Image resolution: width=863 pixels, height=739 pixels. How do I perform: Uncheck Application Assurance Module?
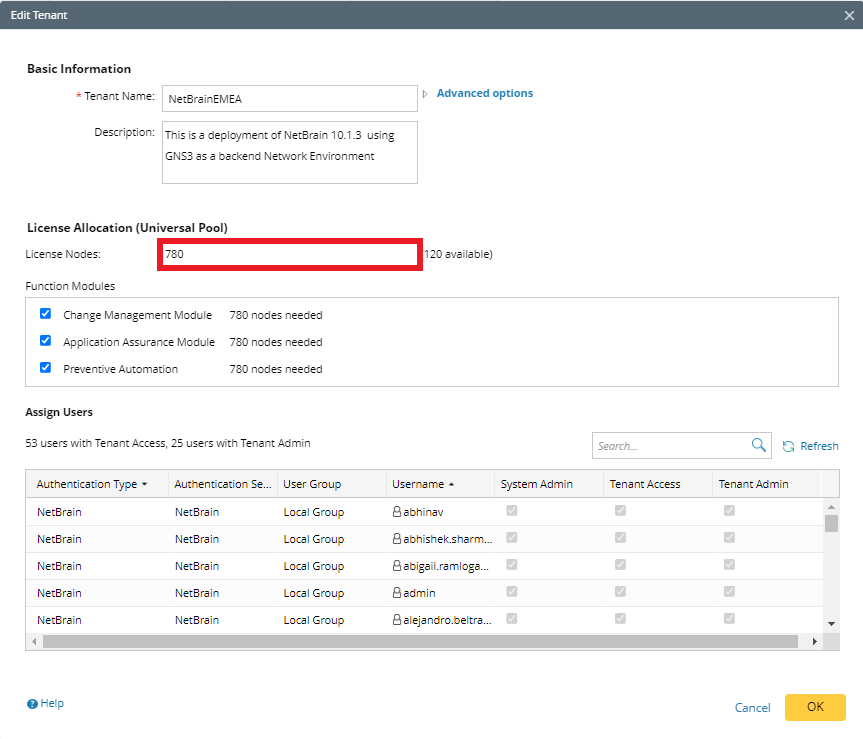coord(46,341)
